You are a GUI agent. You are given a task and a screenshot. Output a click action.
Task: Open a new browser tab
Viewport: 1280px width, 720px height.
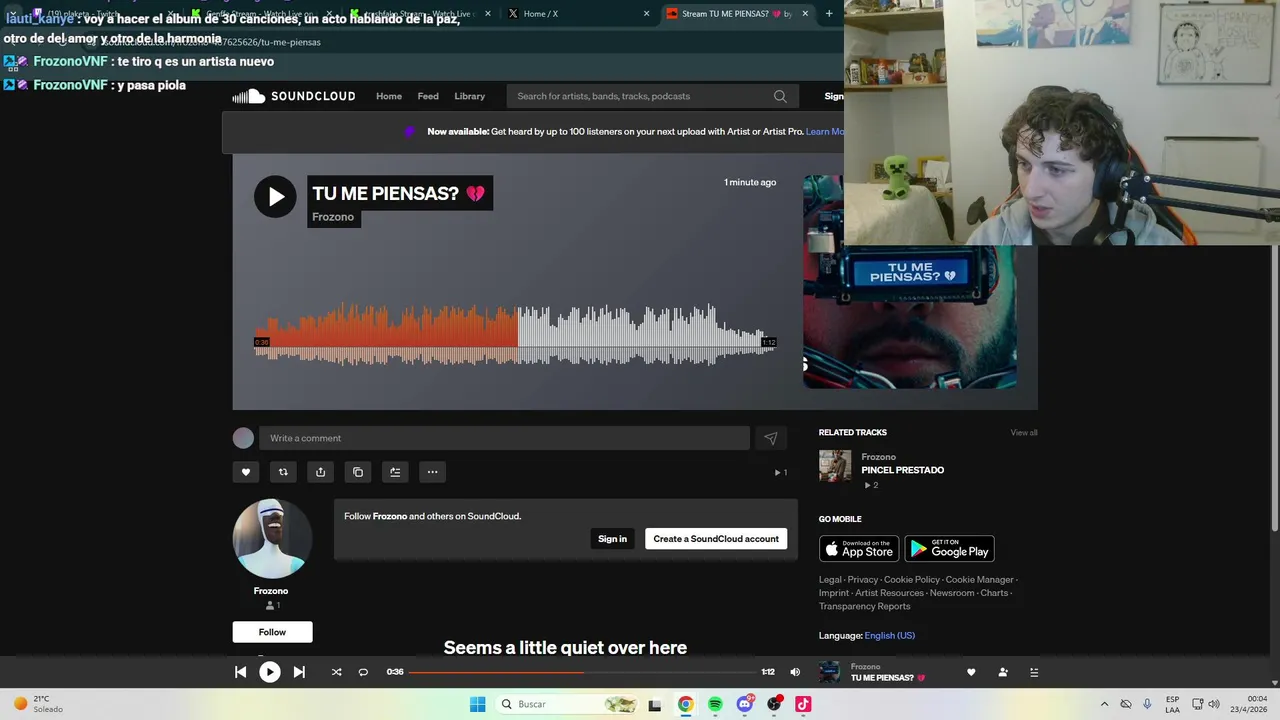[x=829, y=13]
